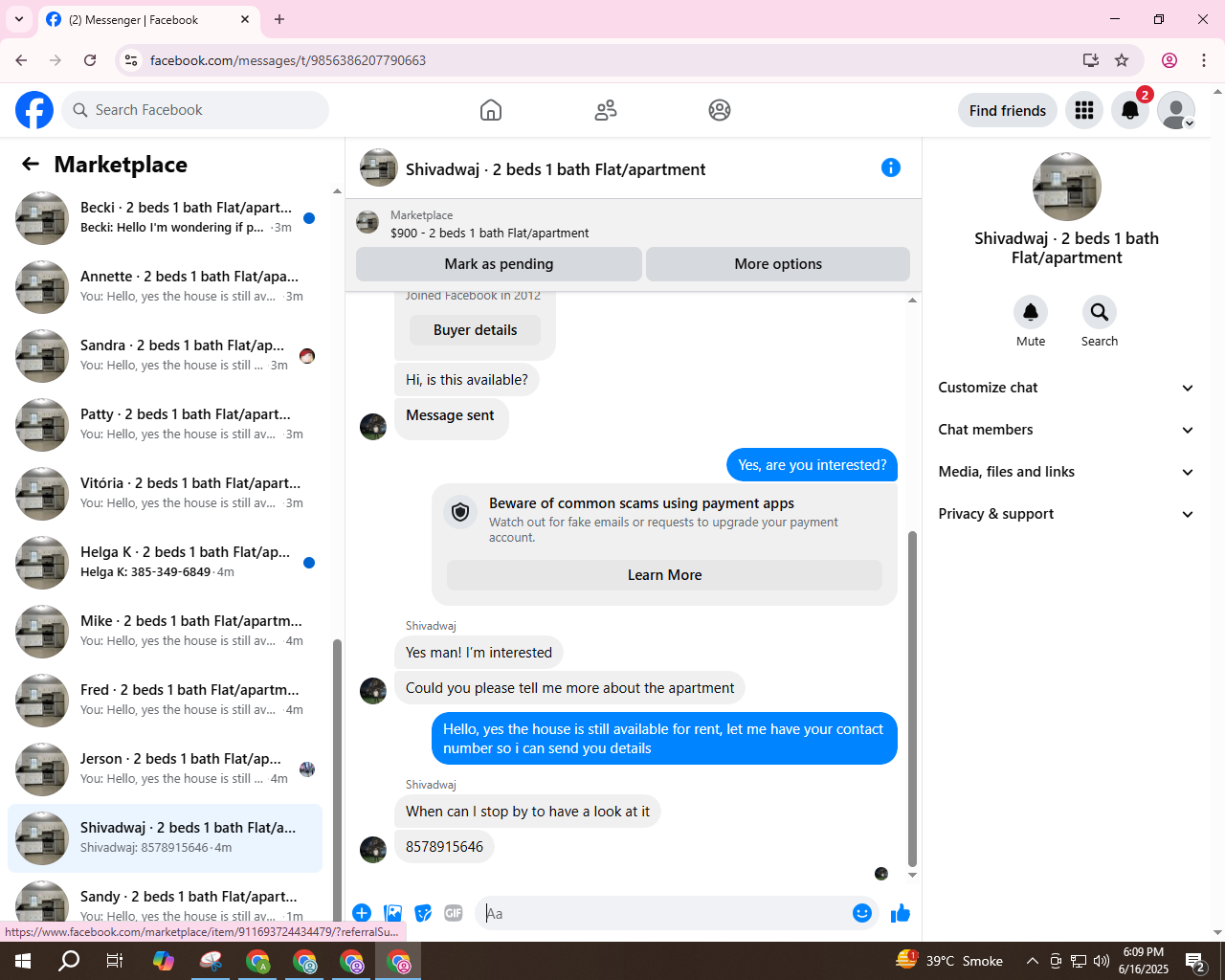Bookmark this page star icon
This screenshot has height=980, width=1225.
point(1122,60)
